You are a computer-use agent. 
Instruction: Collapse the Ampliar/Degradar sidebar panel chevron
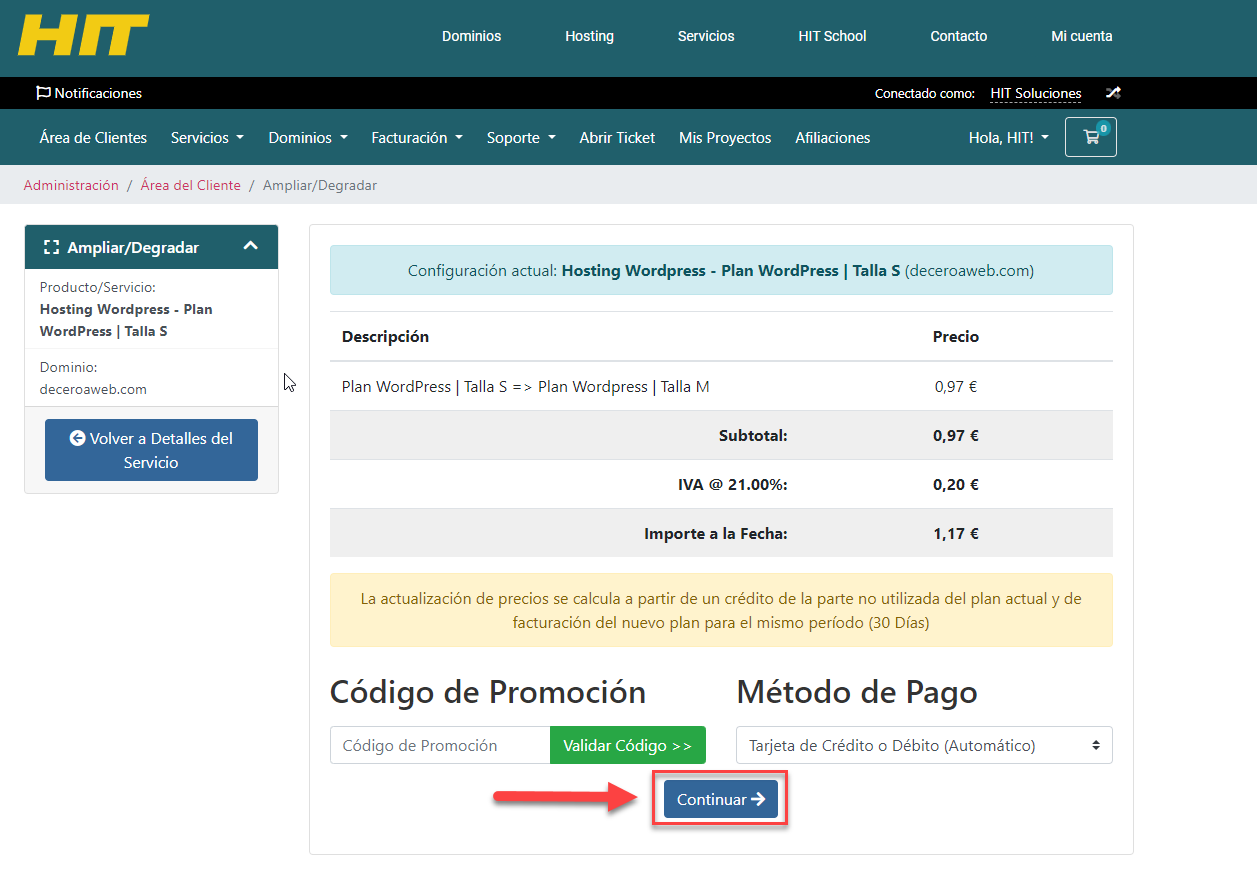click(251, 246)
